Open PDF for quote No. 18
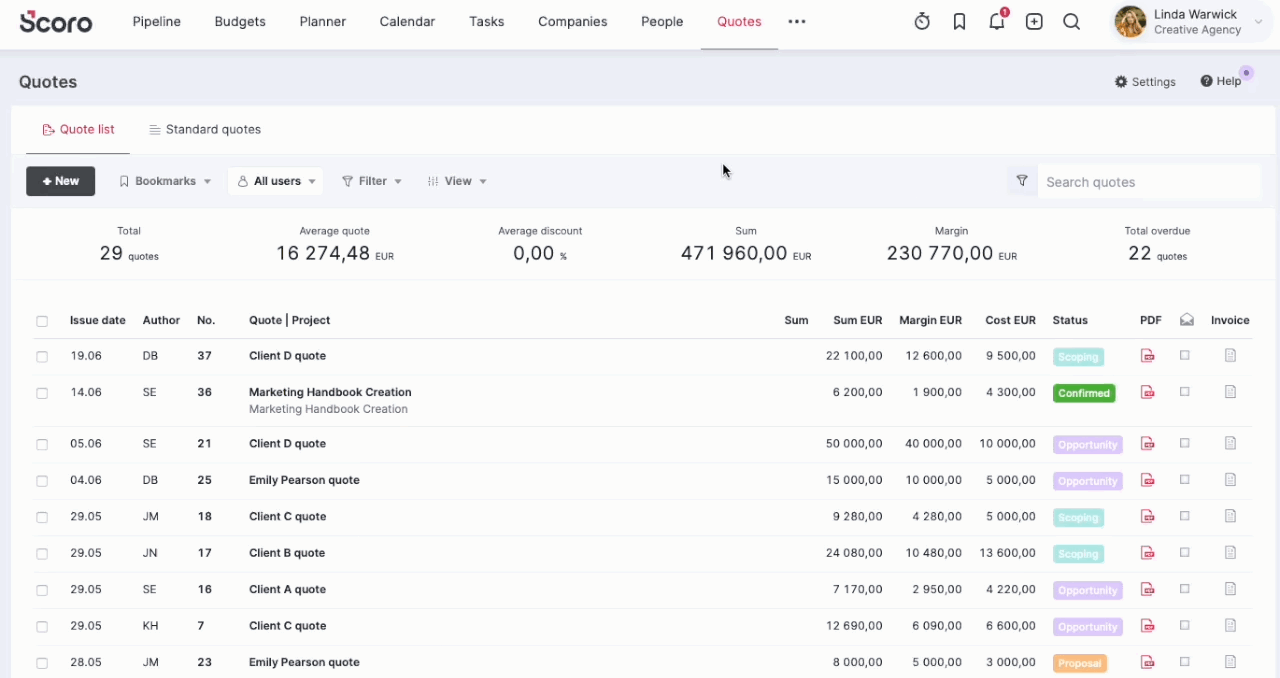The image size is (1280, 678). (1148, 517)
